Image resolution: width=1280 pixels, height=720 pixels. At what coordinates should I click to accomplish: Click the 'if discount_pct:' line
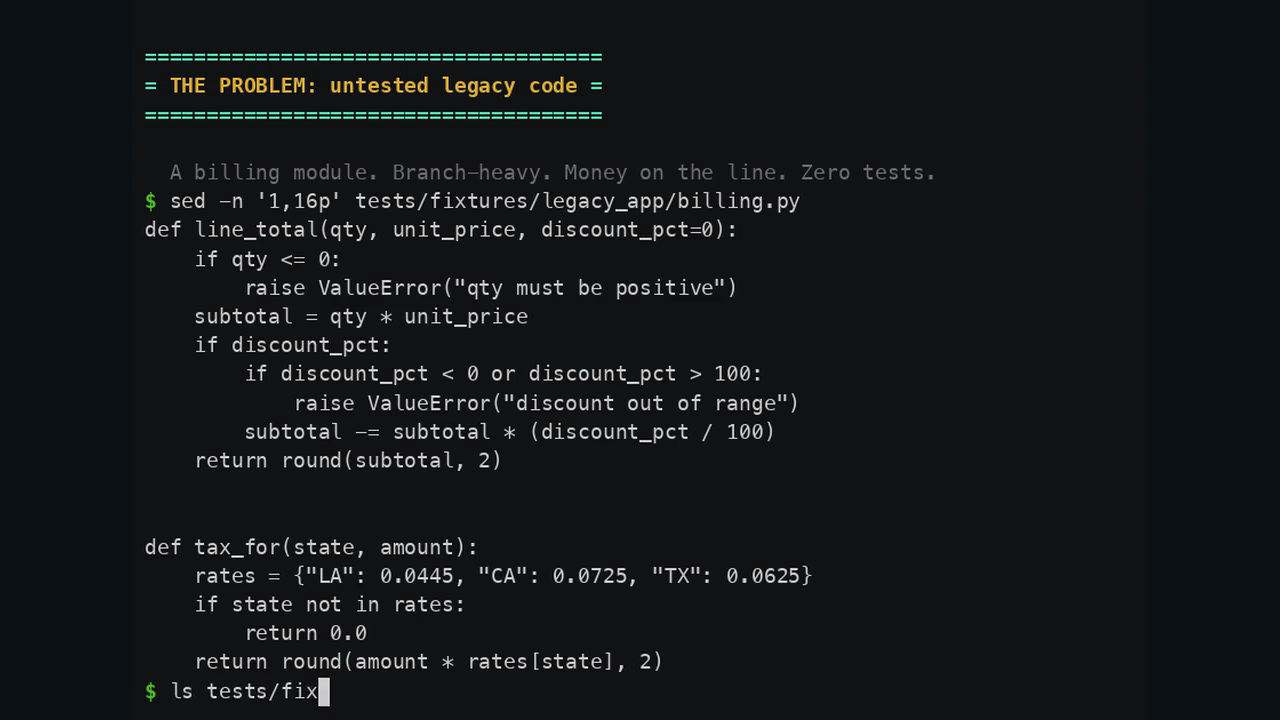(x=293, y=345)
